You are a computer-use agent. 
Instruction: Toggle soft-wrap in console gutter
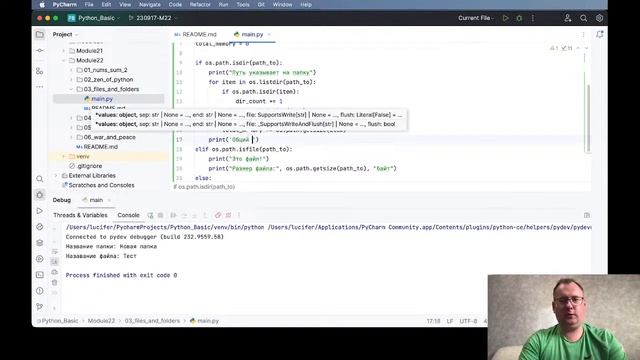pyautogui.click(x=55, y=252)
